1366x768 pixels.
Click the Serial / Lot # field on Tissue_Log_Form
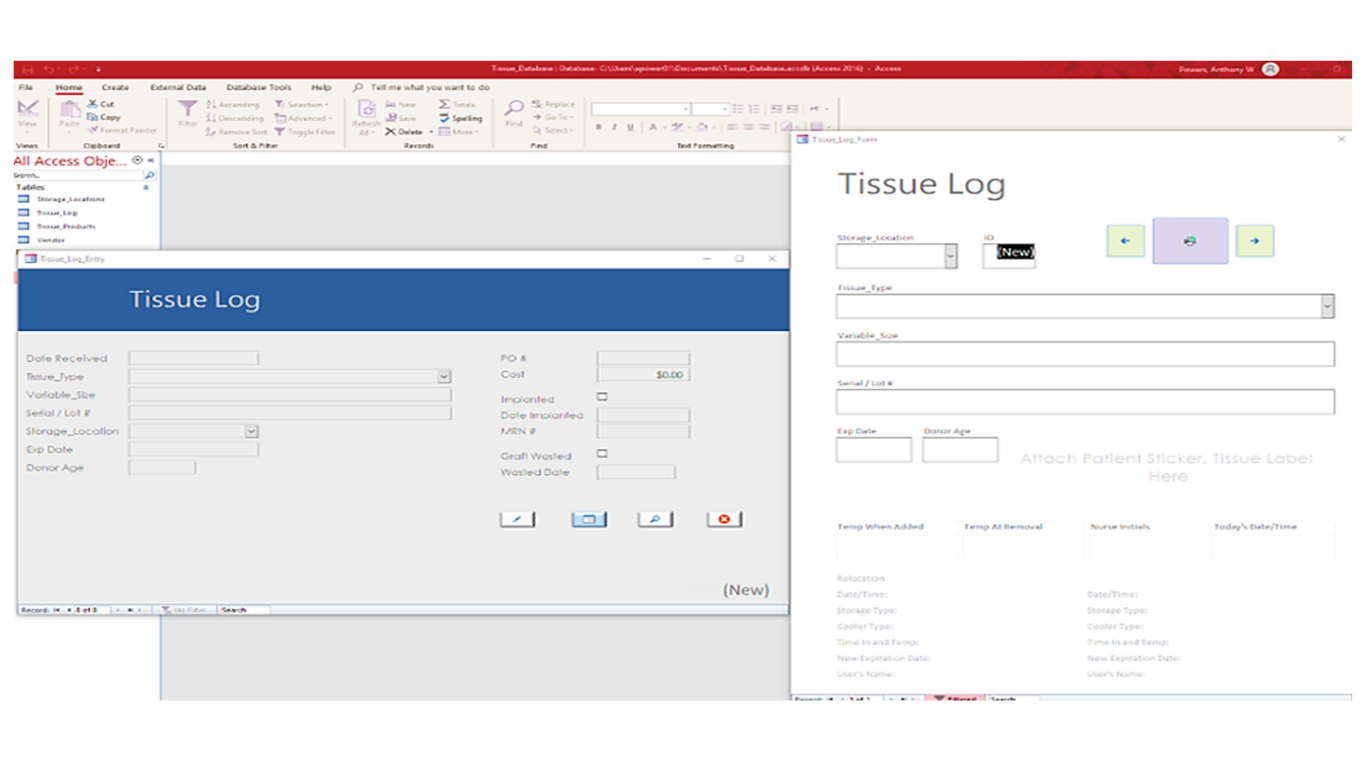tap(1085, 402)
